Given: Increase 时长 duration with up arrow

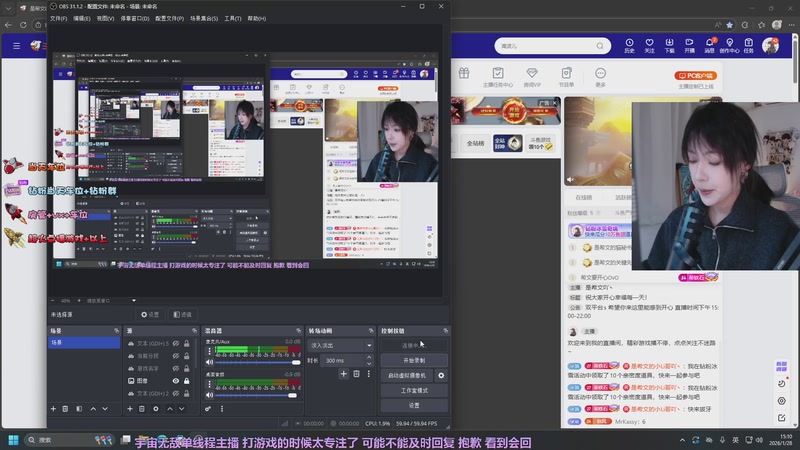Looking at the screenshot, I should click(x=369, y=358).
